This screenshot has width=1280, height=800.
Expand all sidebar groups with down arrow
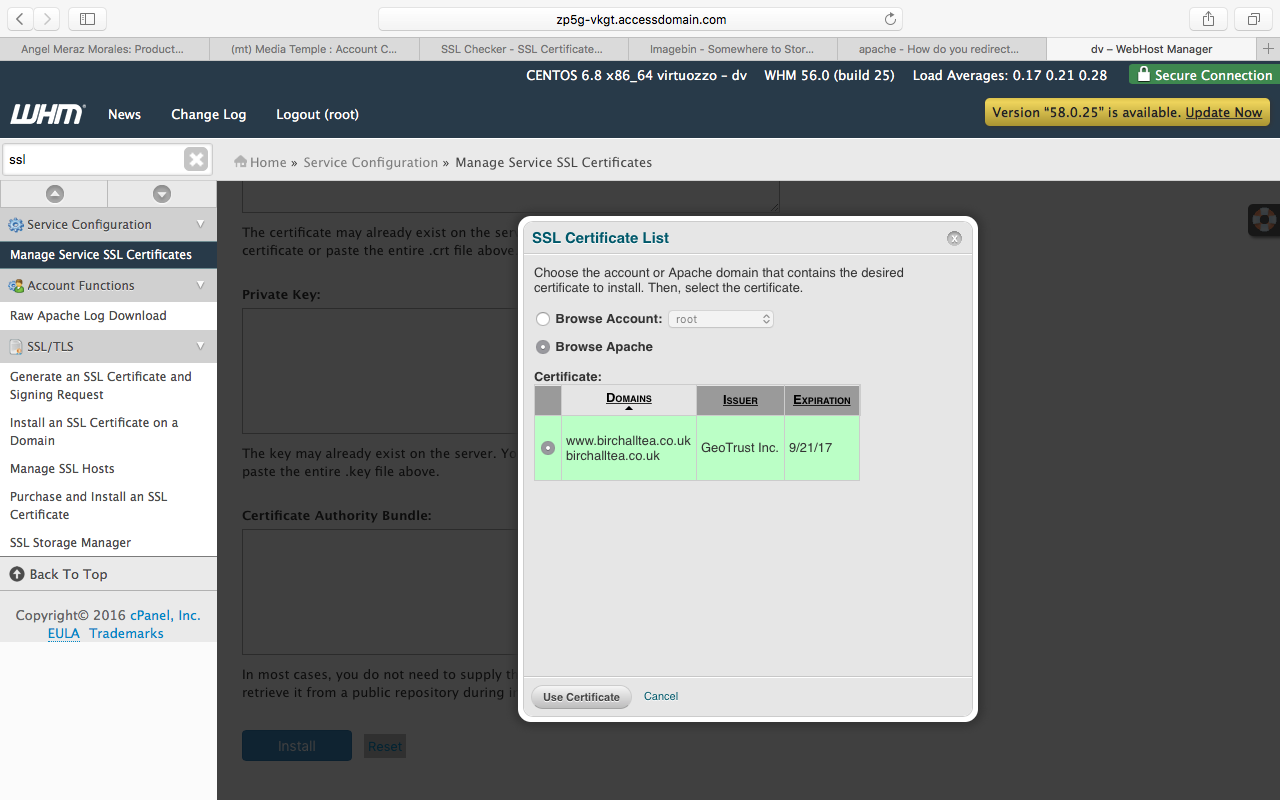(x=162, y=194)
